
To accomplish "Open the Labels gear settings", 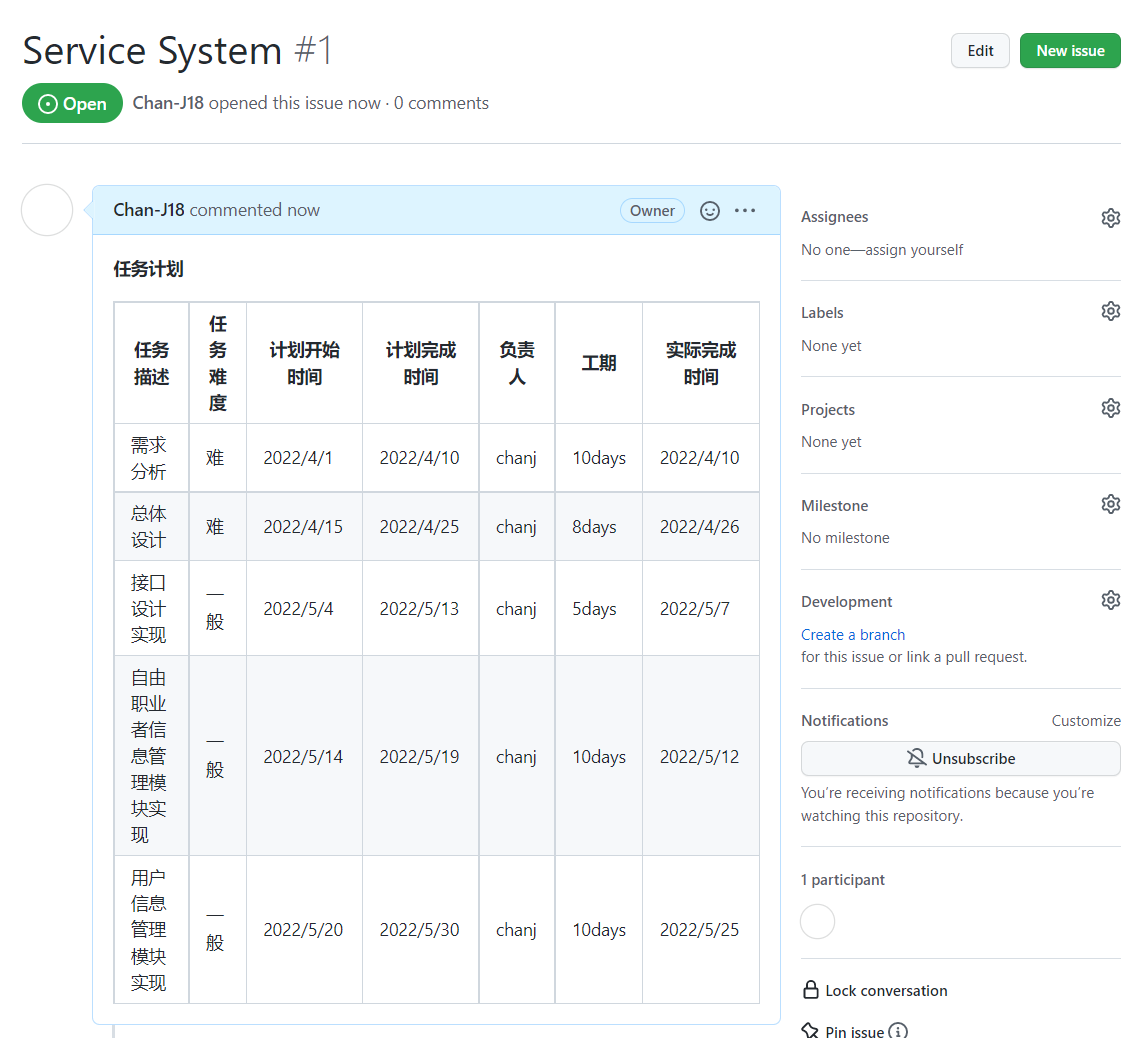I will point(1110,312).
